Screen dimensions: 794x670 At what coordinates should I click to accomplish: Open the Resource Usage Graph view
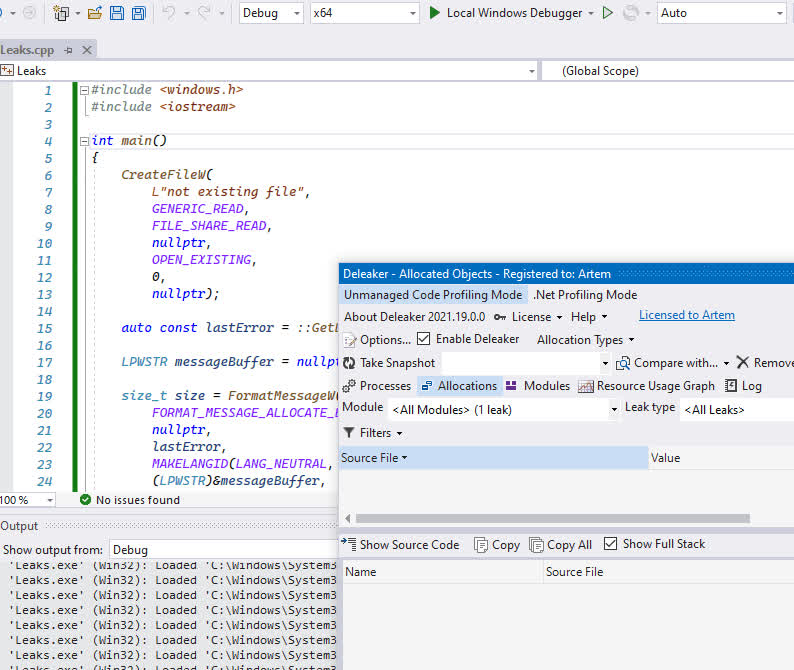[646, 386]
